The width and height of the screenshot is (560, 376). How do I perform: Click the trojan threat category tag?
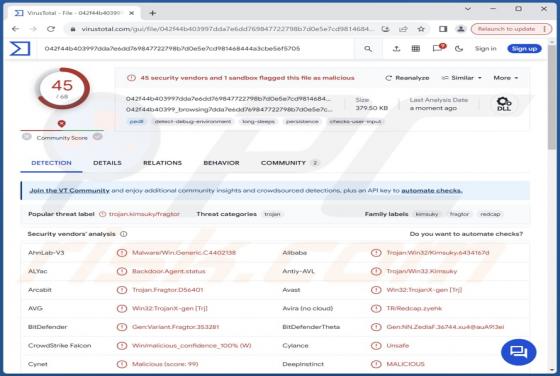[272, 214]
